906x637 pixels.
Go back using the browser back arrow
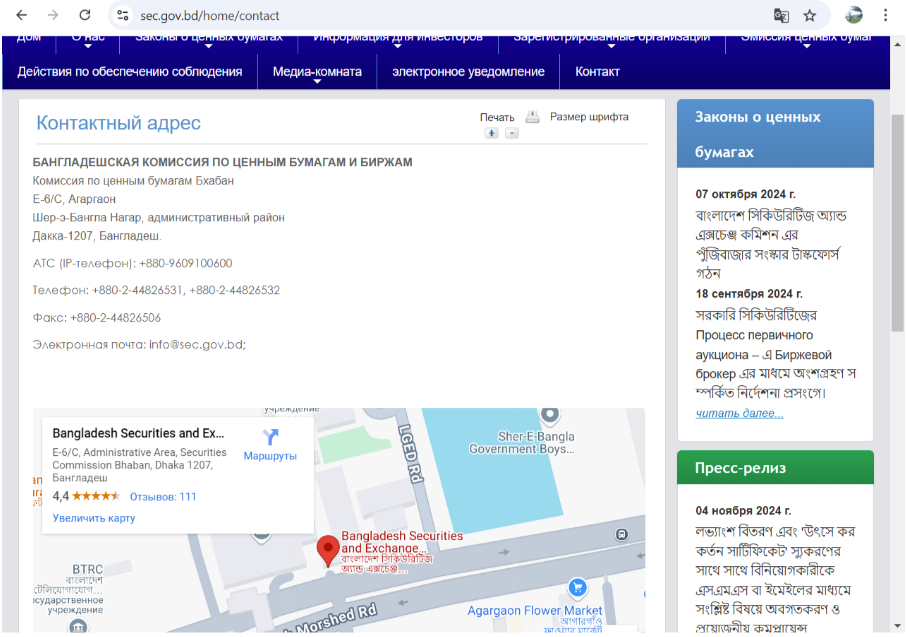click(x=22, y=15)
